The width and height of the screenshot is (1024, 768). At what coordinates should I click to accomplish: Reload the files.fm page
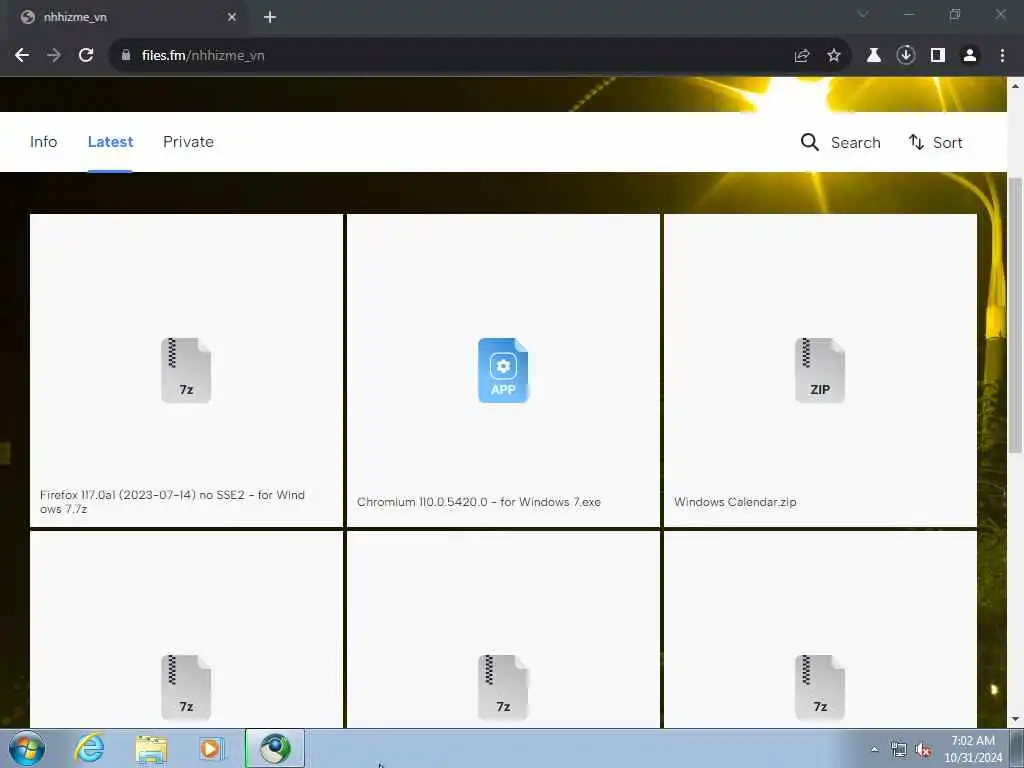86,56
